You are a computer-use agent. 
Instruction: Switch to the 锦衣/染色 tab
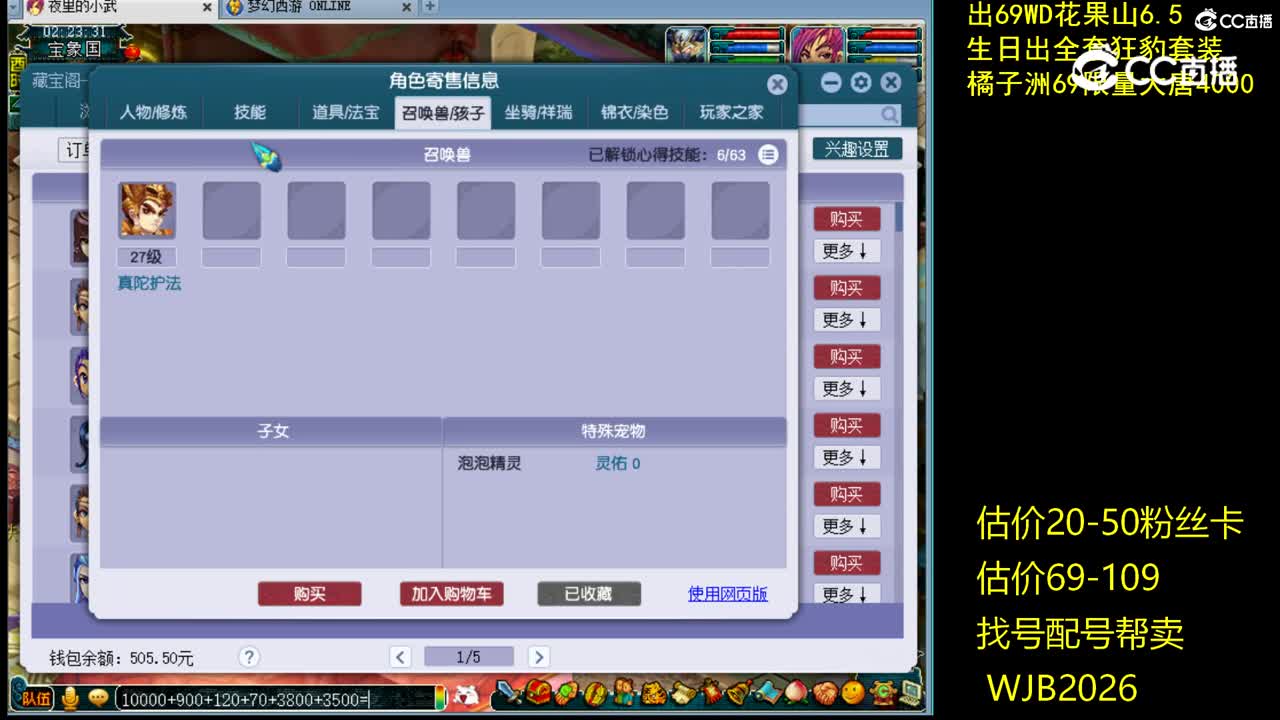(x=635, y=113)
